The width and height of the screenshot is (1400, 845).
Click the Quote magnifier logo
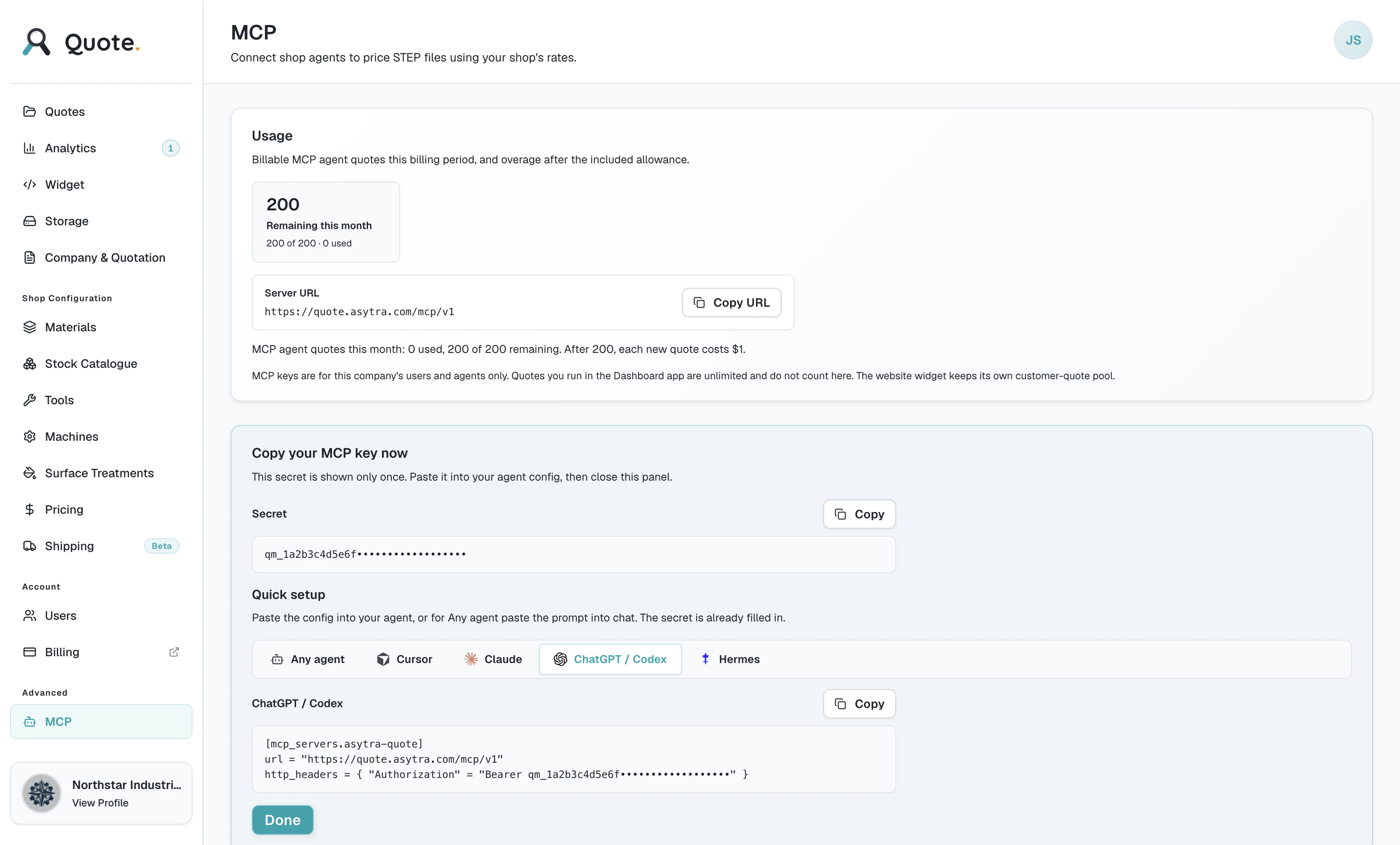point(36,42)
